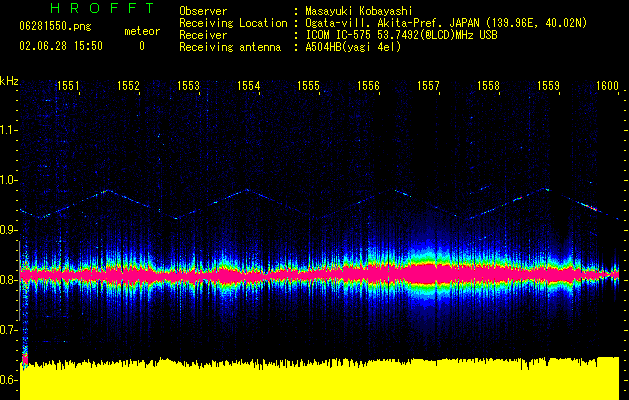
Task: Click the kHz axis unit label
Action: coord(9,81)
